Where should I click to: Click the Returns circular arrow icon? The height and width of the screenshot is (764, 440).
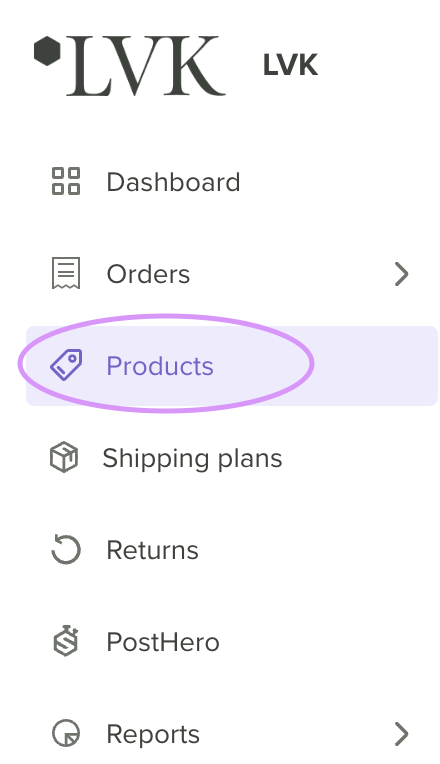pos(66,549)
